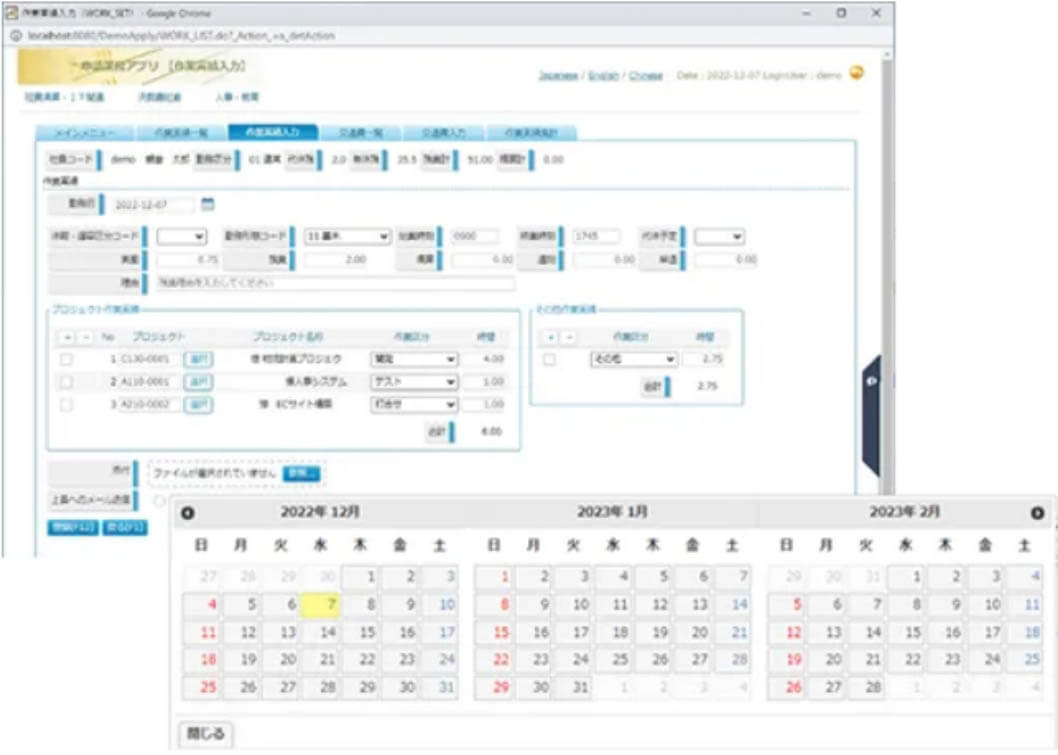
Task: Open the attendance code dropdown showing 11
Action: [x=346, y=237]
